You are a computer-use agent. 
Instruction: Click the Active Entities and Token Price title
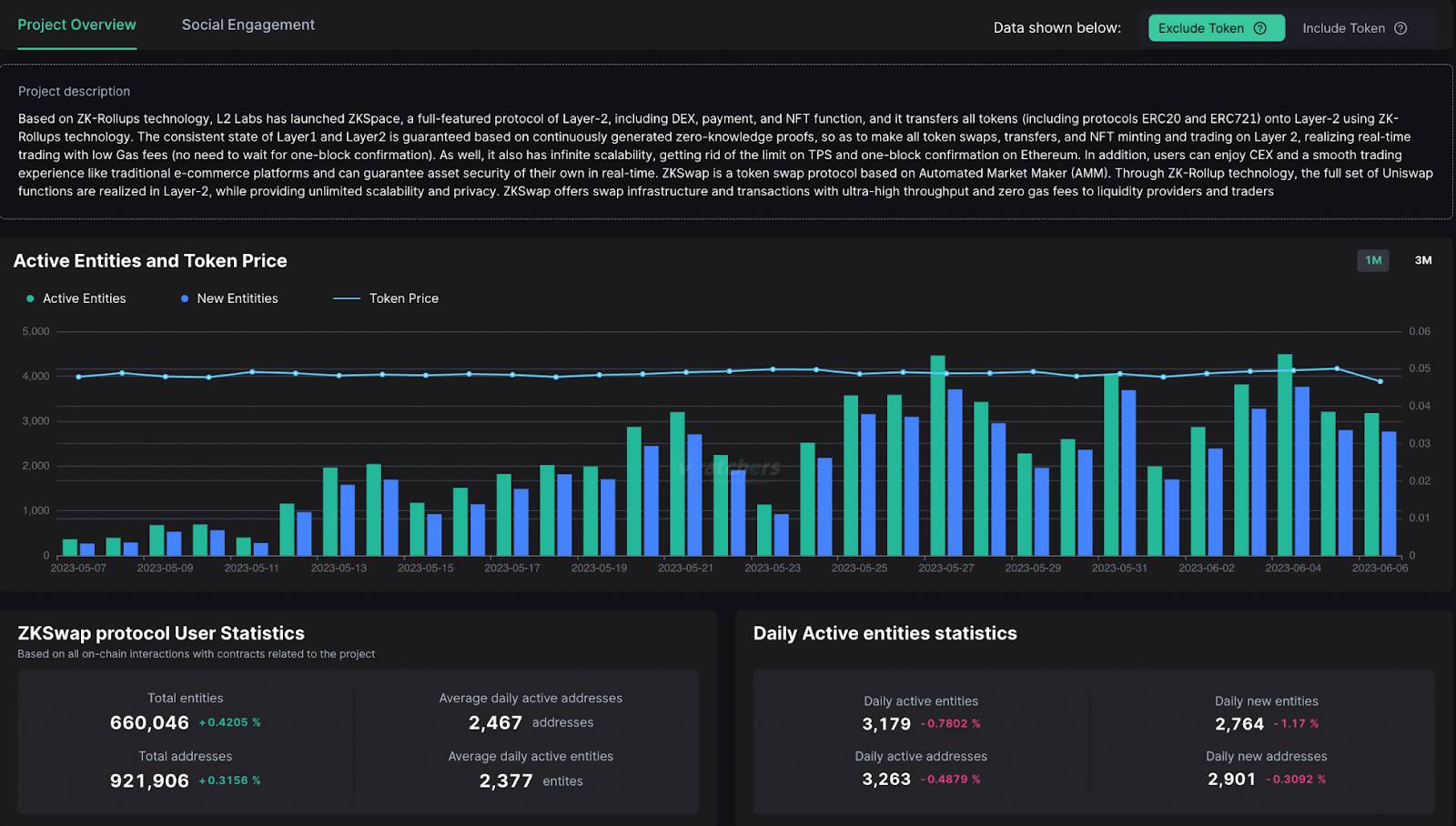150,261
